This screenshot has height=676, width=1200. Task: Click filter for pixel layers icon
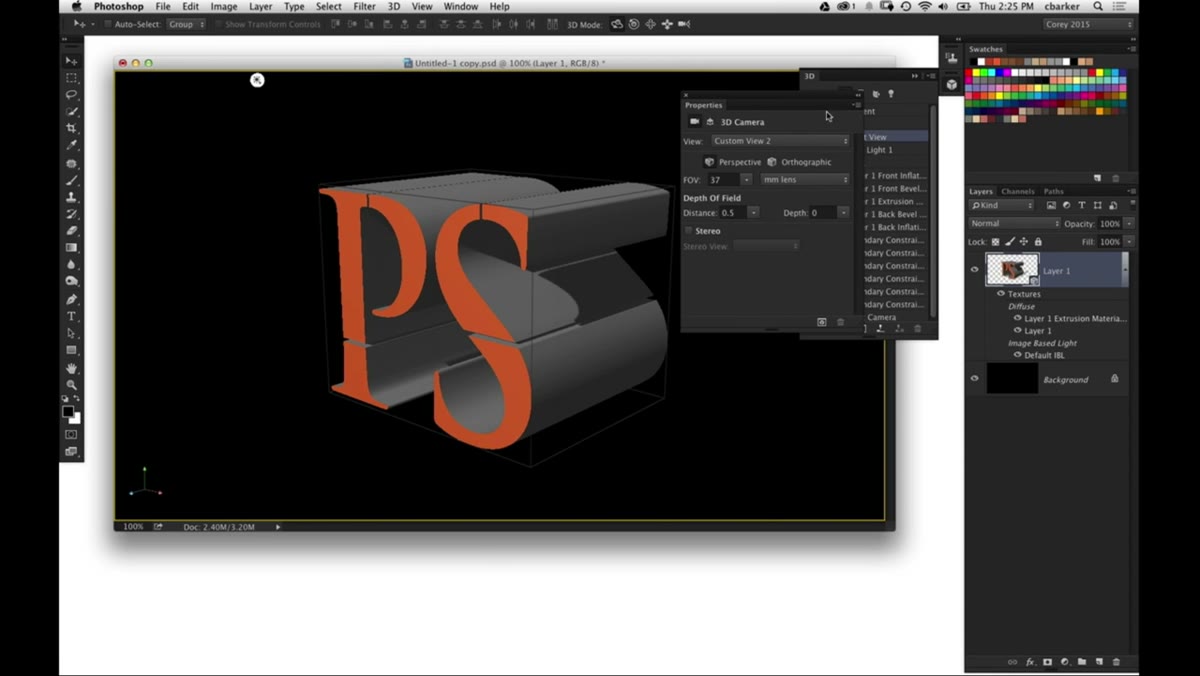coord(1050,206)
